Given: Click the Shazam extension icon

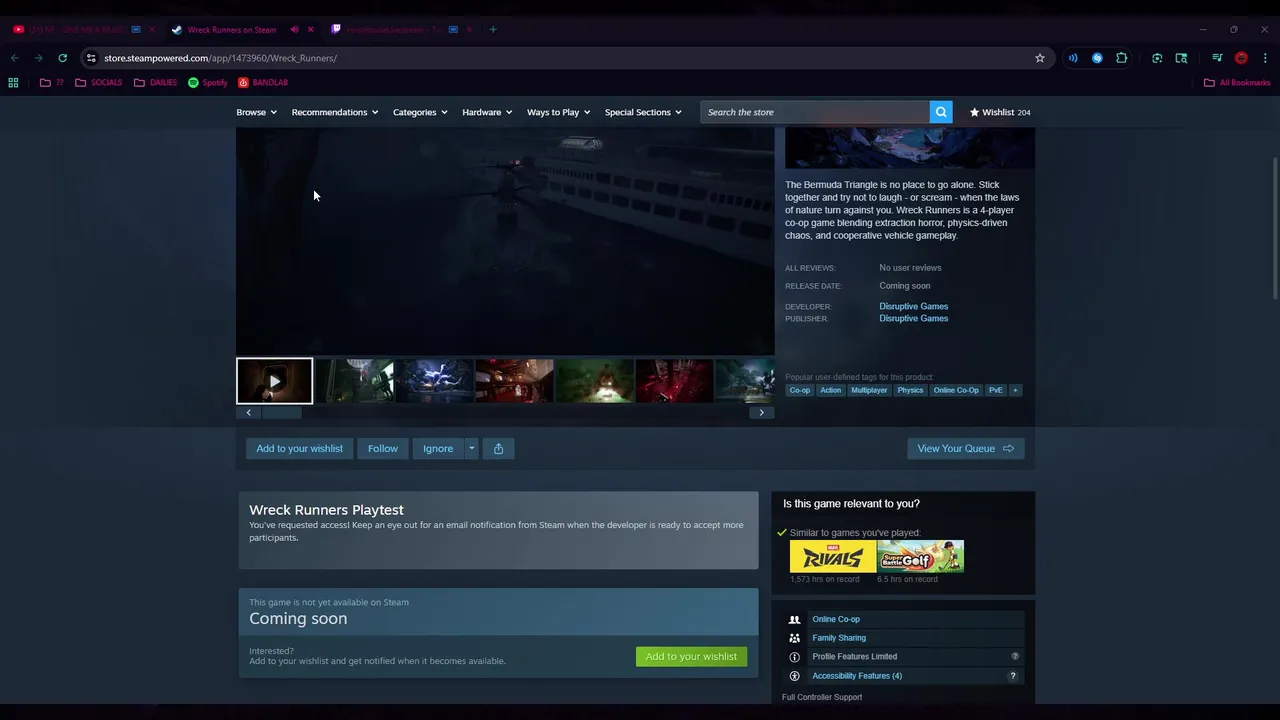Looking at the screenshot, I should [x=1097, y=58].
